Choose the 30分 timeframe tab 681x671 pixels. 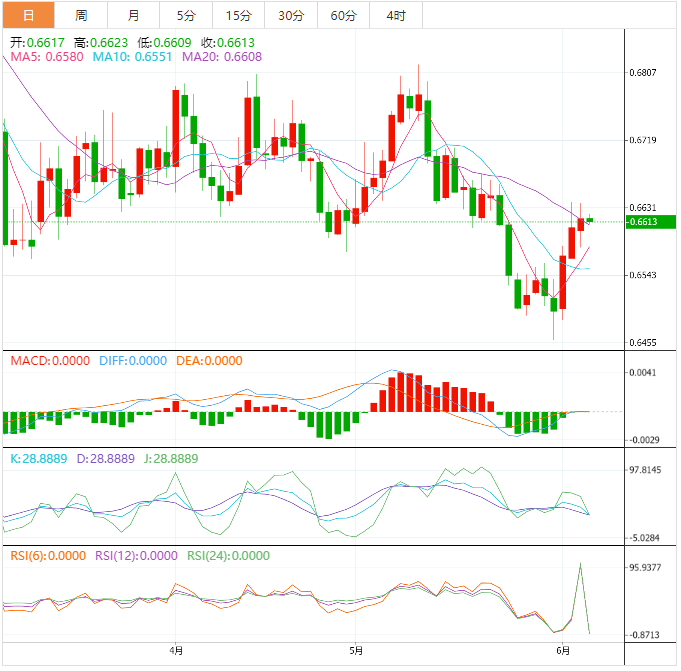coord(291,15)
